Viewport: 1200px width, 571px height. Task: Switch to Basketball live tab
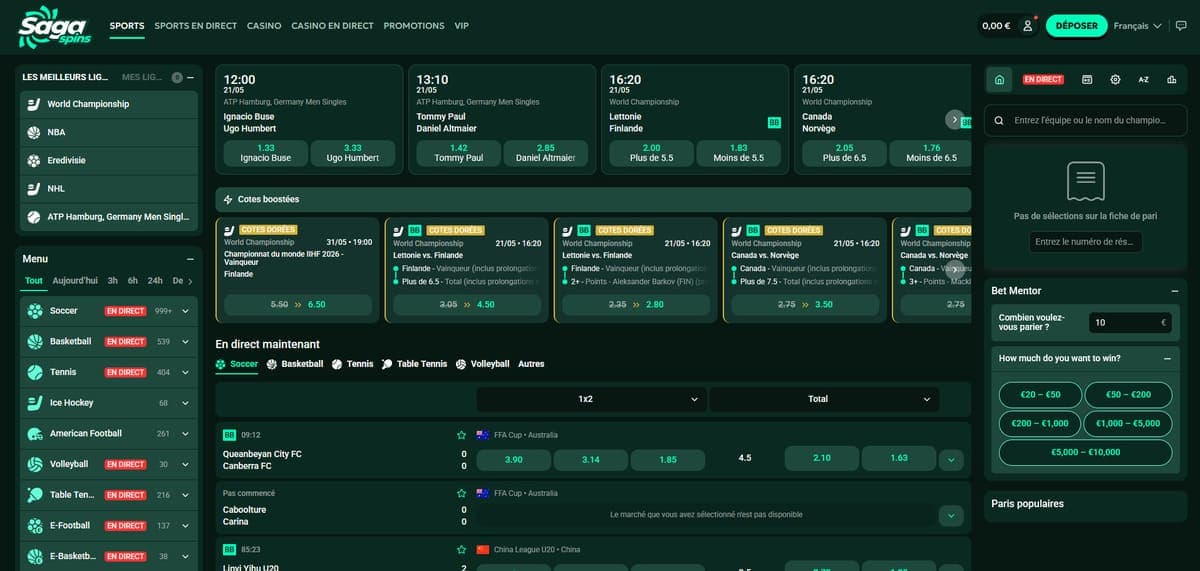pyautogui.click(x=295, y=364)
